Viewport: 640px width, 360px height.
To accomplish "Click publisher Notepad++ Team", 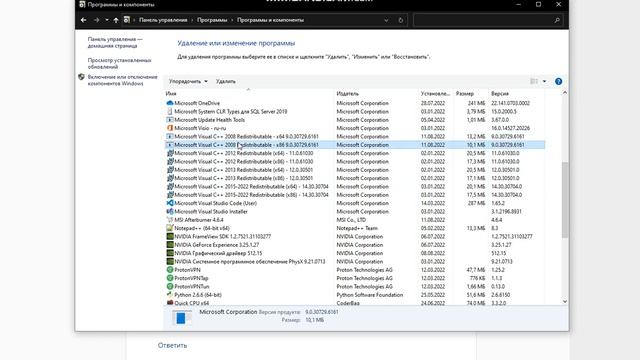I will (x=357, y=228).
